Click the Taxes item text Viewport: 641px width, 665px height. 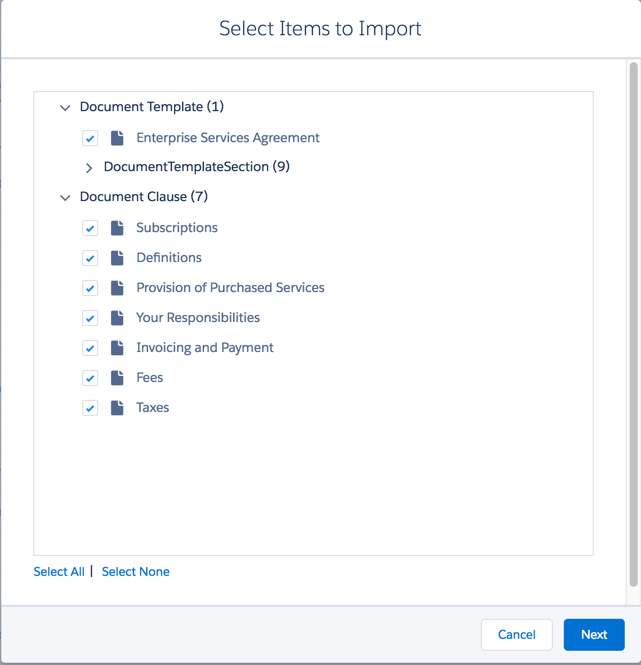click(x=153, y=408)
